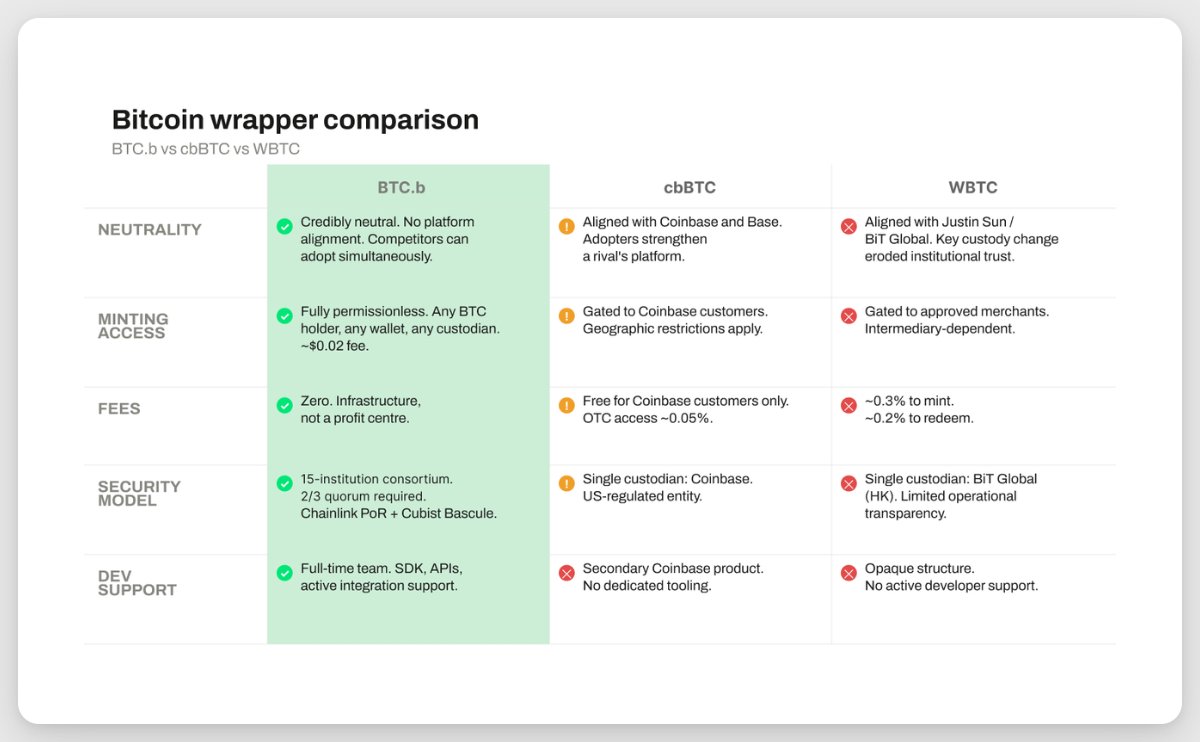Select the cbBTC column header
This screenshot has width=1200, height=742.
click(x=690, y=187)
